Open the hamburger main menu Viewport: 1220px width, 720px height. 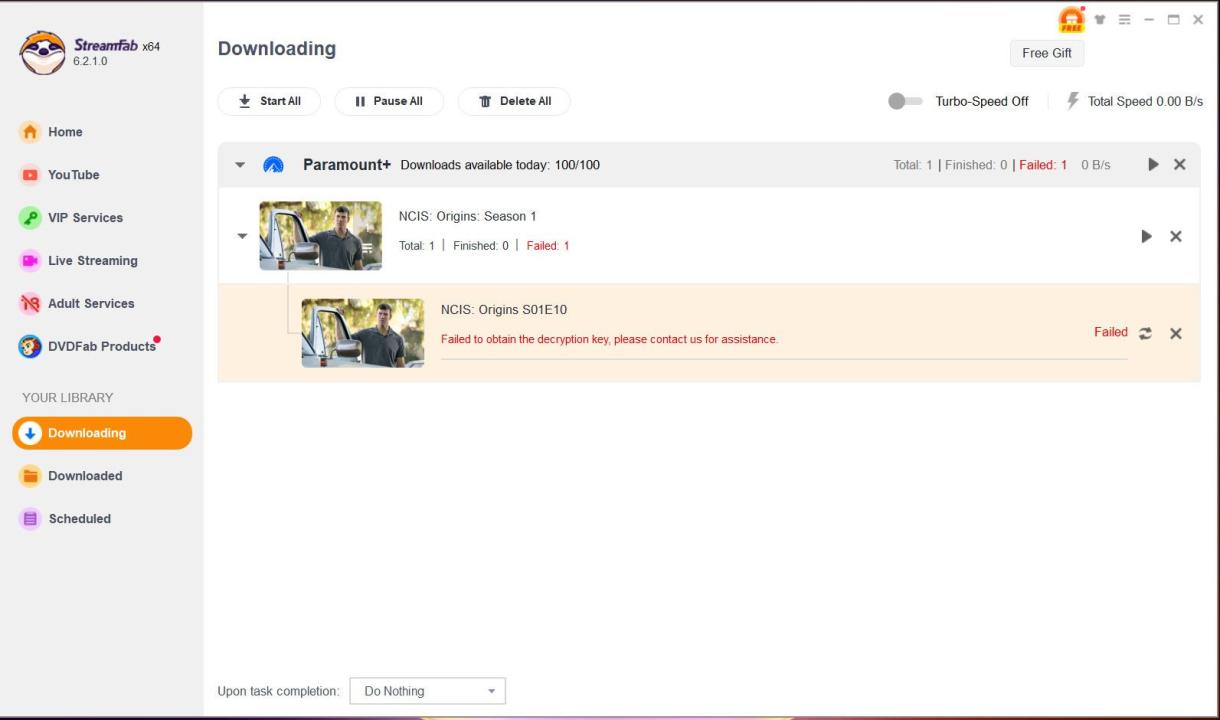pos(1125,19)
